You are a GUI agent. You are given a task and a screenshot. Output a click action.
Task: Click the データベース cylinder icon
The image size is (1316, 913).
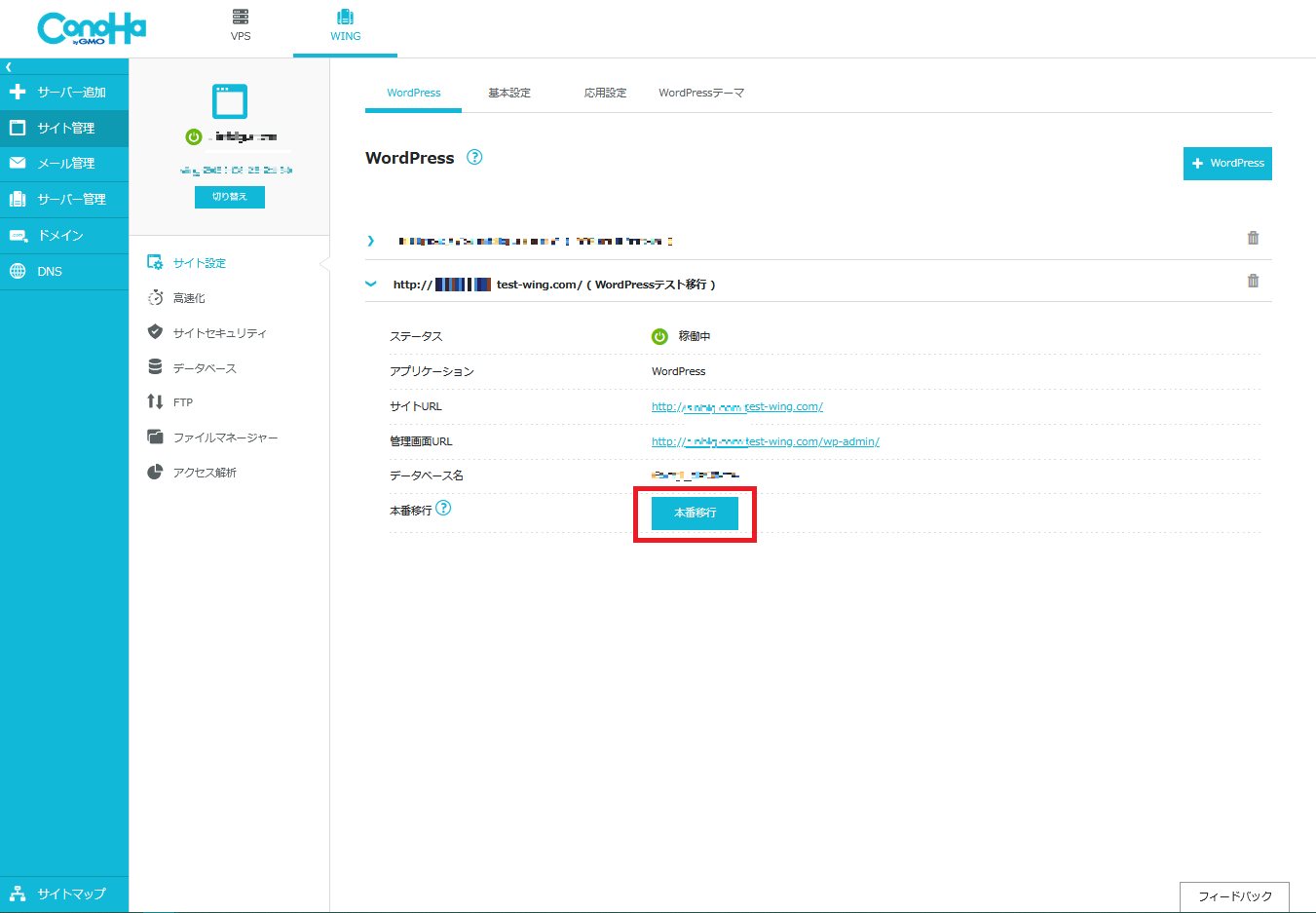tap(155, 367)
